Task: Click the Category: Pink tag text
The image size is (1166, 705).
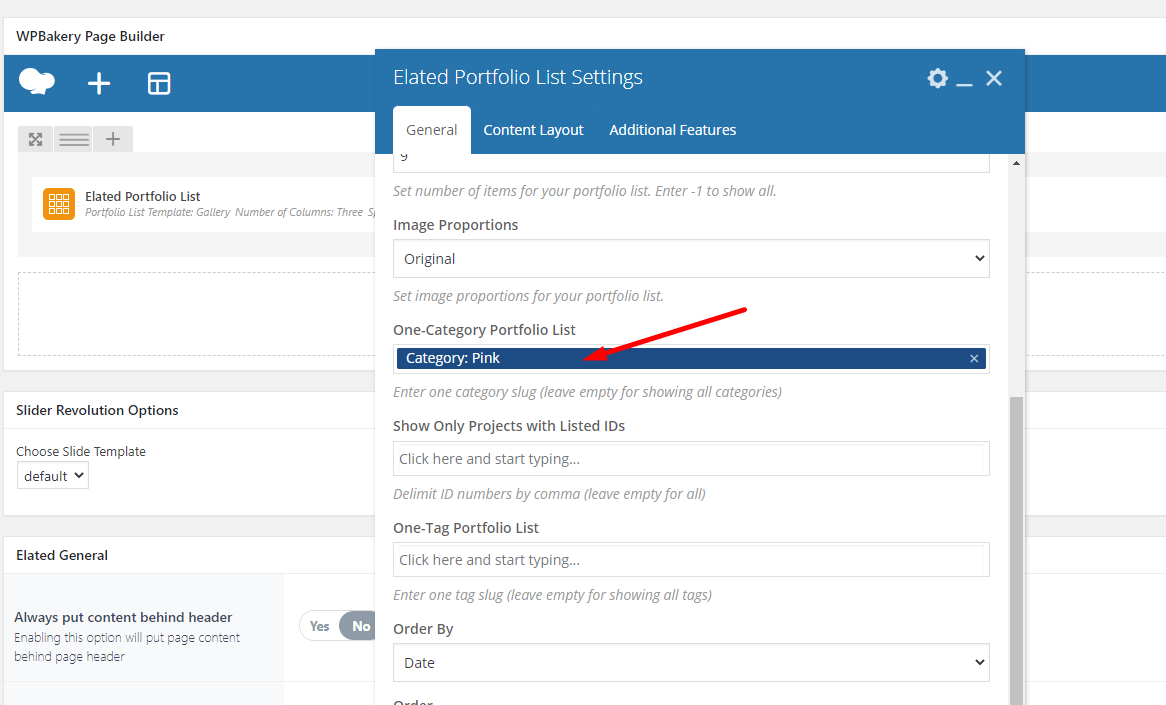Action: (452, 358)
